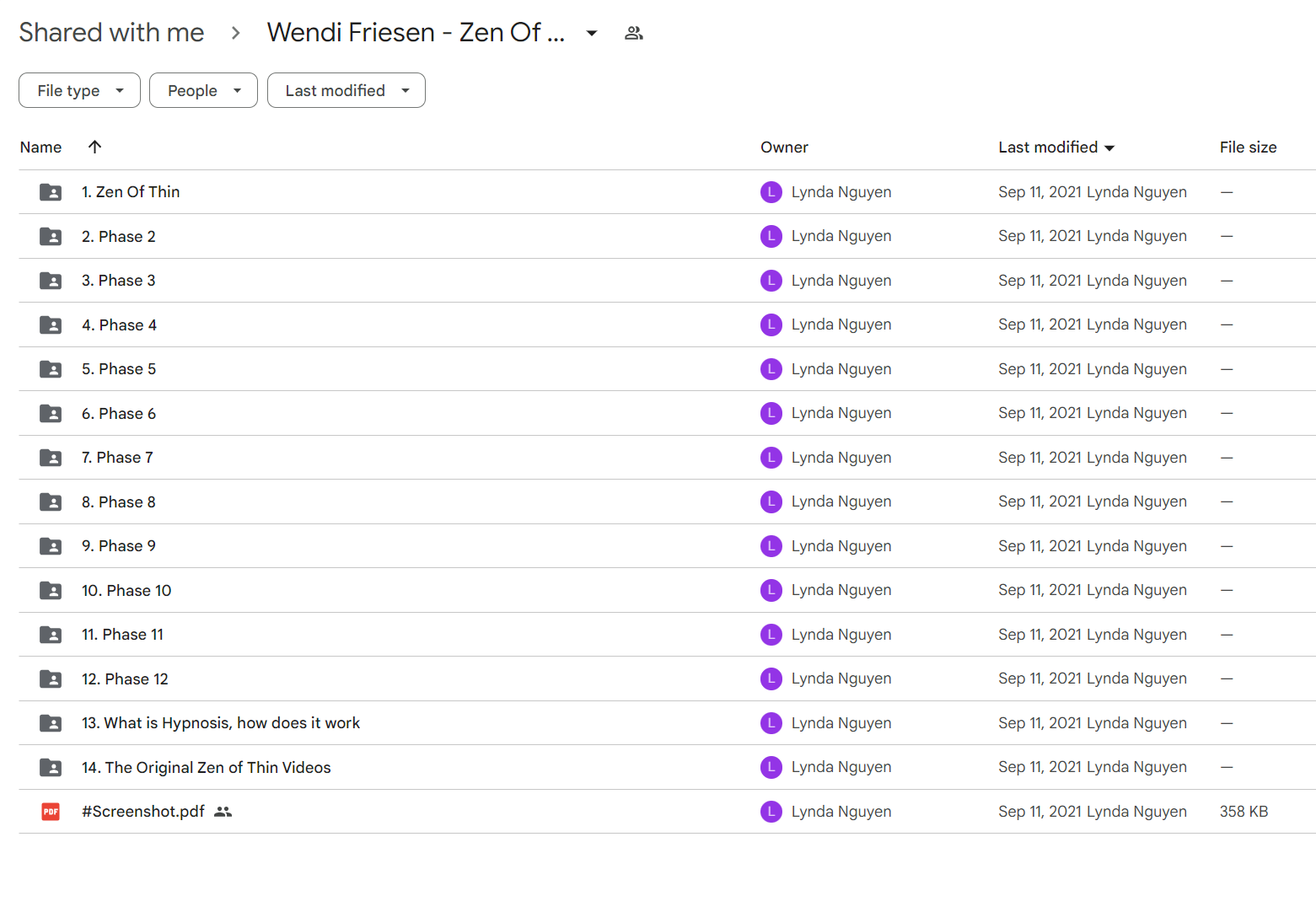Sort by the Name column header
The height and width of the screenshot is (912, 1316).
point(40,147)
